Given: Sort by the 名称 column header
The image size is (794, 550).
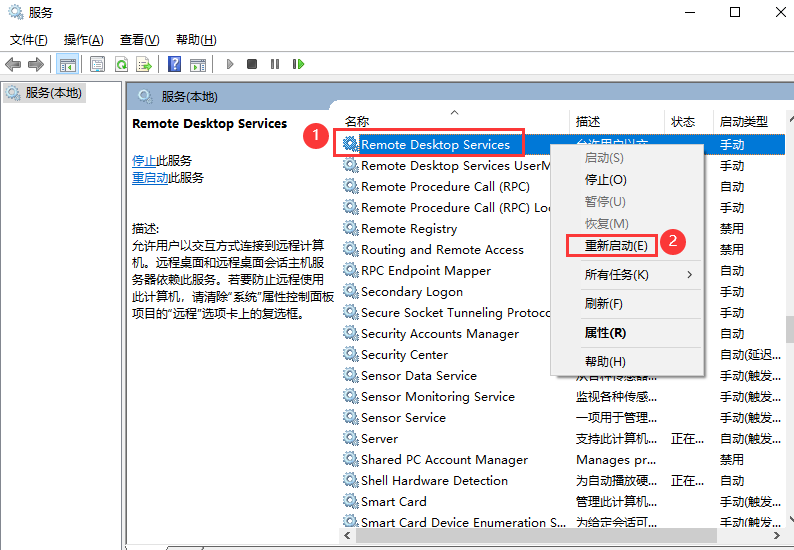Looking at the screenshot, I should click(454, 122).
